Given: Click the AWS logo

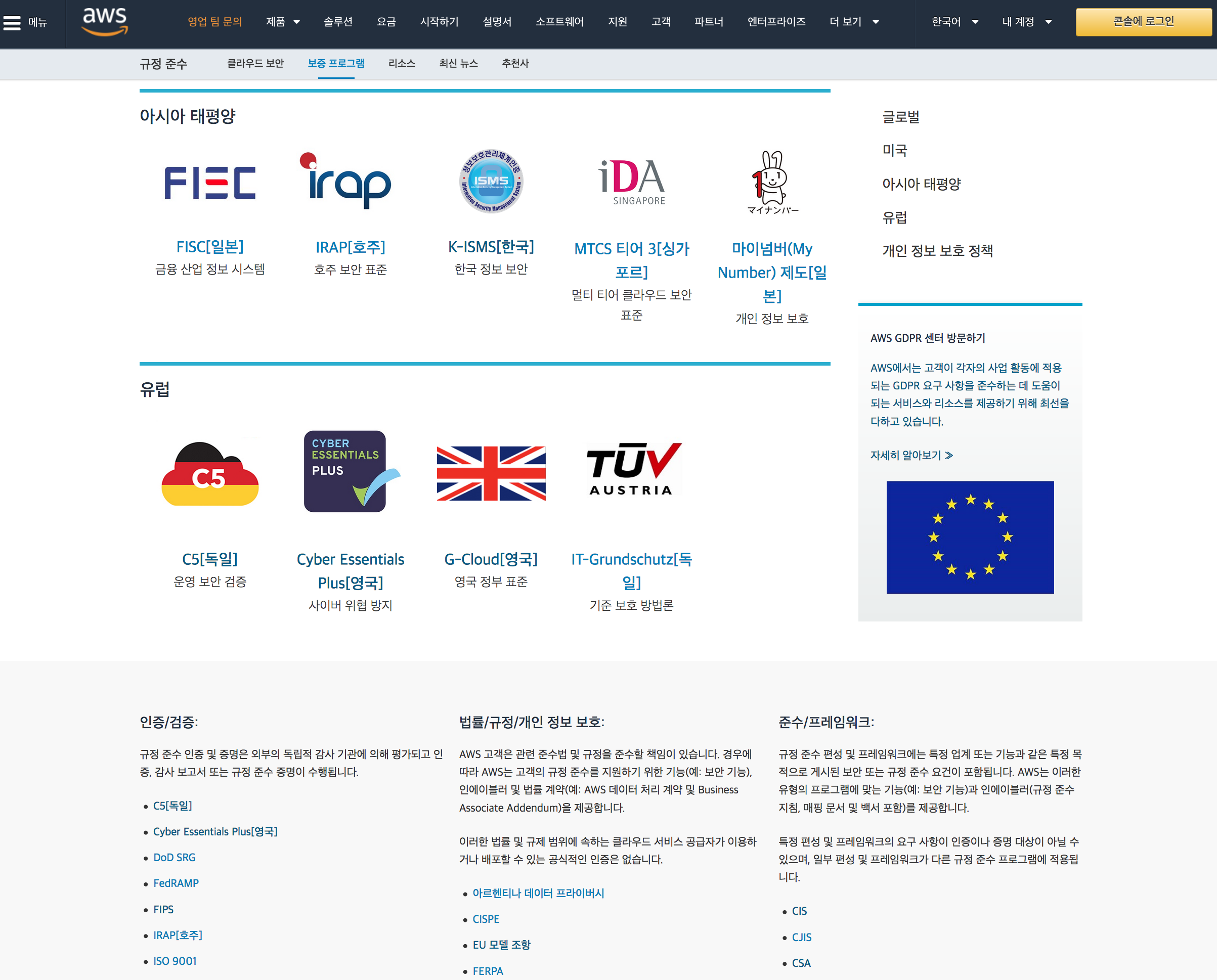Looking at the screenshot, I should click(105, 22).
